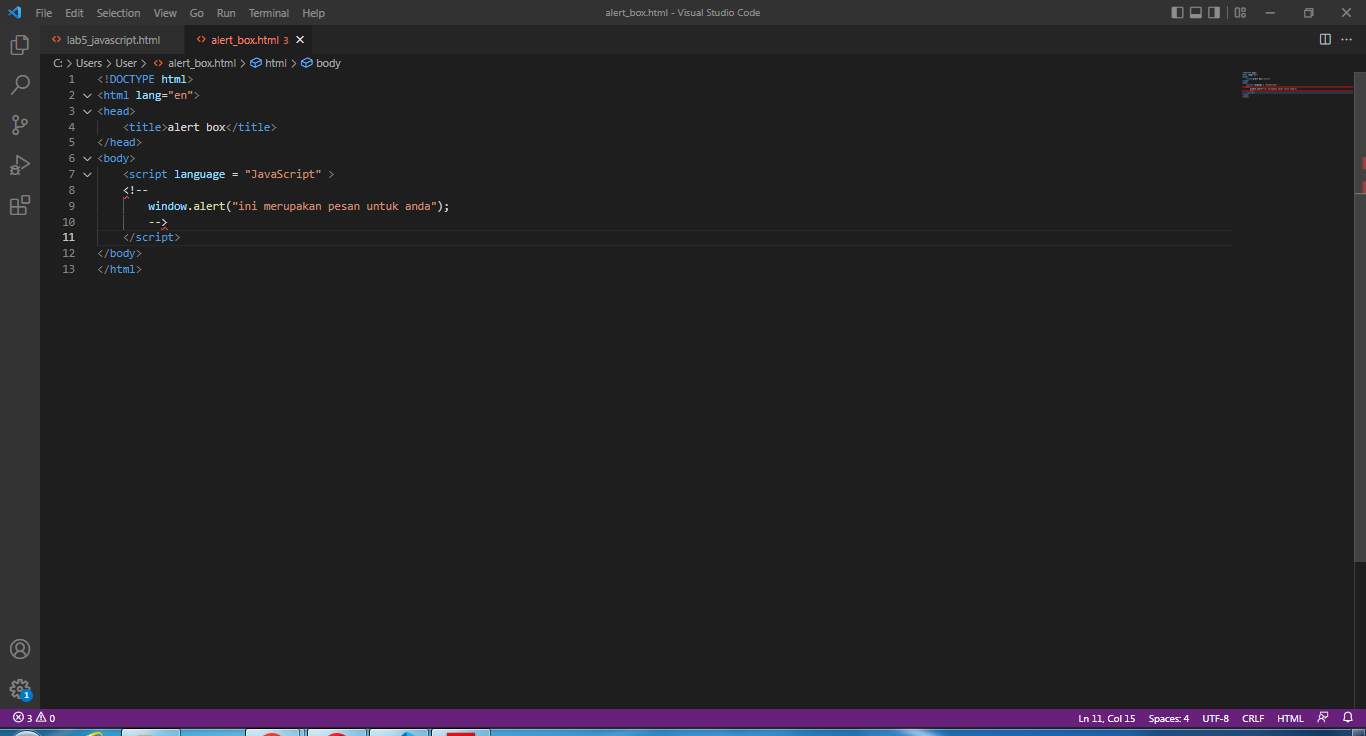
Task: Collapse the script block on line 7
Action: point(87,174)
